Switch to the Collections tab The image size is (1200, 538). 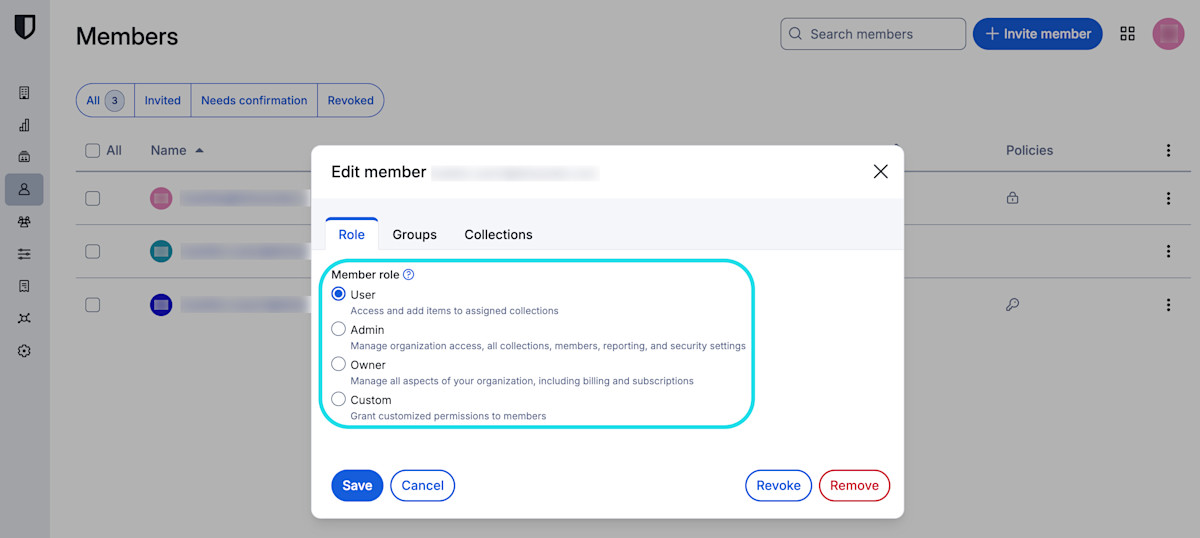(x=498, y=235)
